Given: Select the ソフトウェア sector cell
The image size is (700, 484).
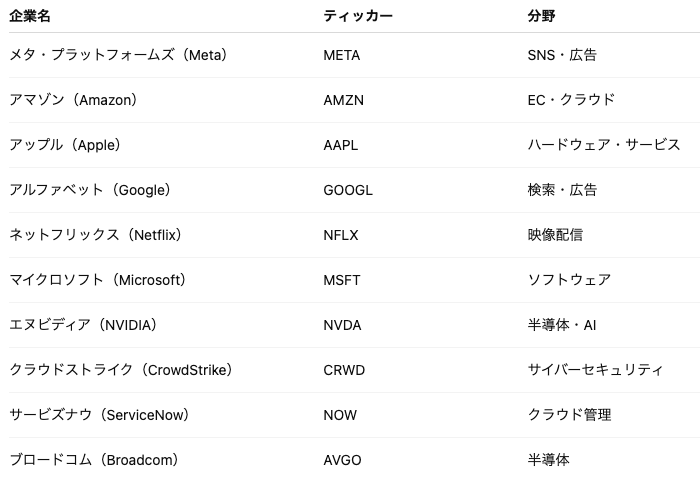Looking at the screenshot, I should point(569,280).
